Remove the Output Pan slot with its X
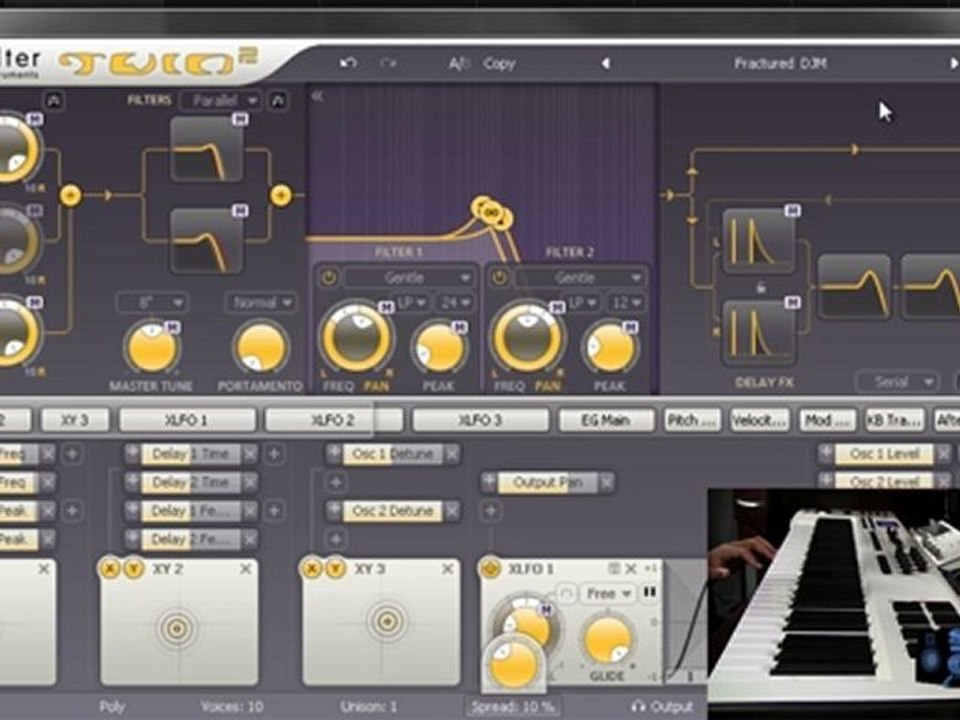Screen dimensions: 960x720 [x=607, y=482]
